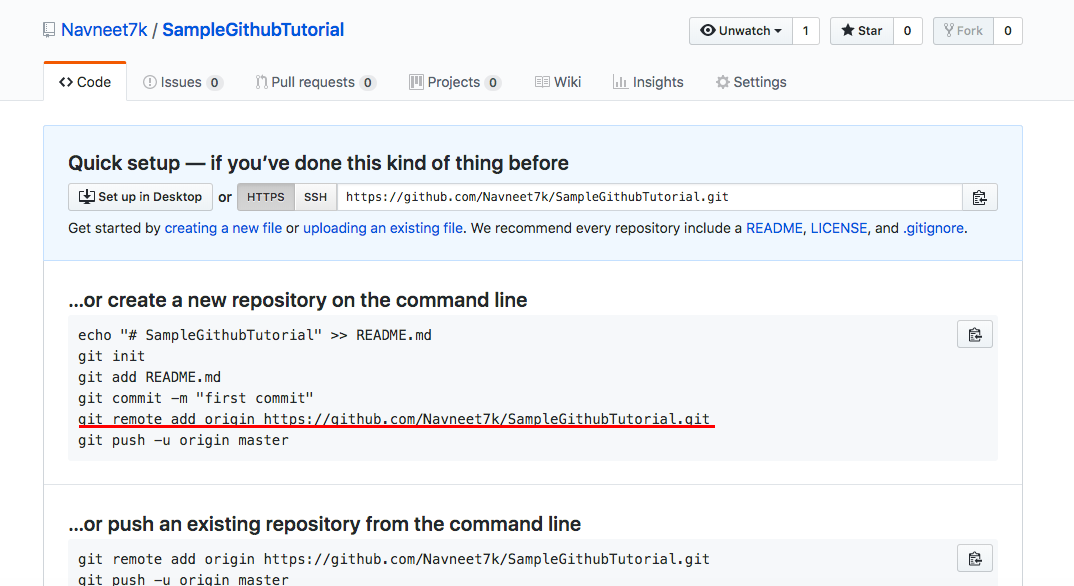Star the SampleGithubTutorial repository
Image resolution: width=1074 pixels, height=586 pixels.
(862, 31)
